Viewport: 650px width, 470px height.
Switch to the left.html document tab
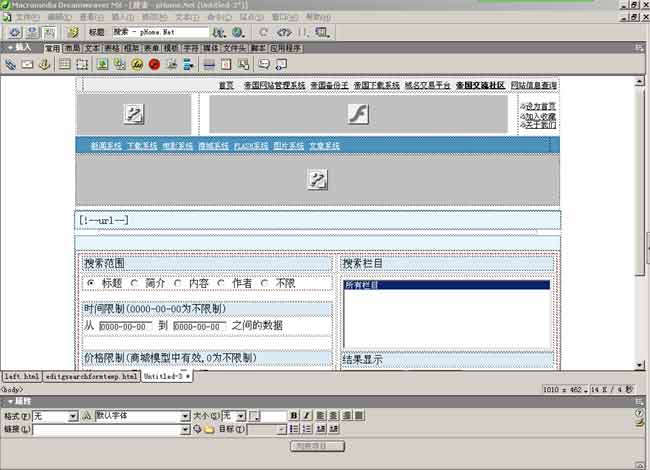[21, 376]
